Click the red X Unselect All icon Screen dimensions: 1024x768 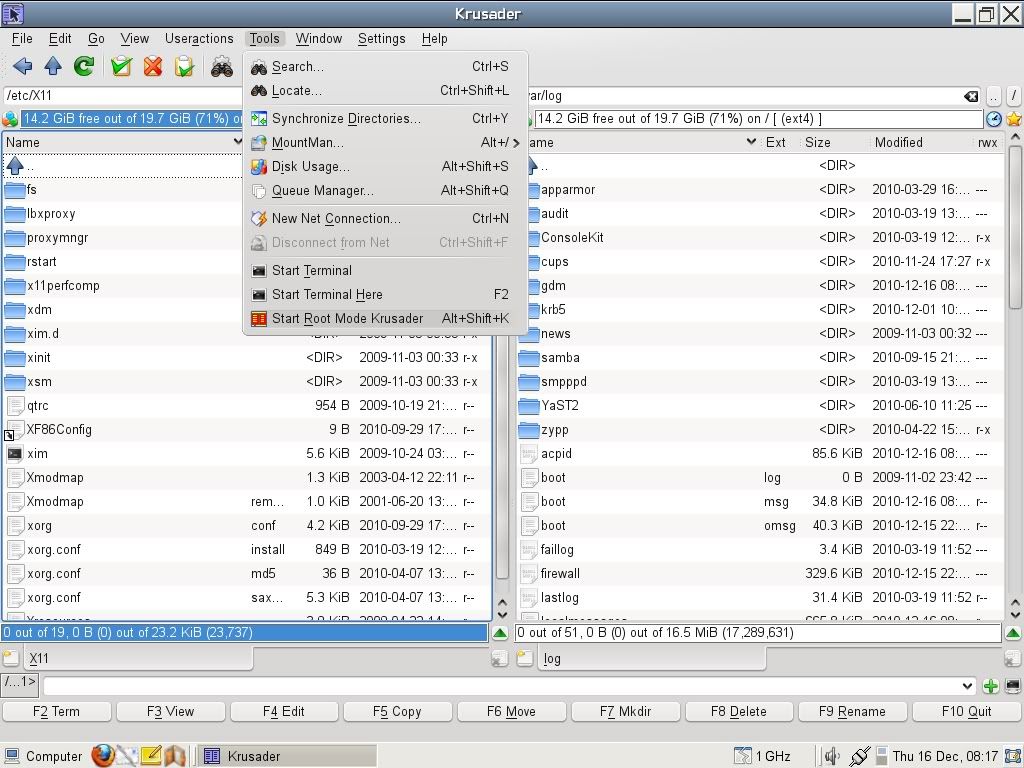153,66
